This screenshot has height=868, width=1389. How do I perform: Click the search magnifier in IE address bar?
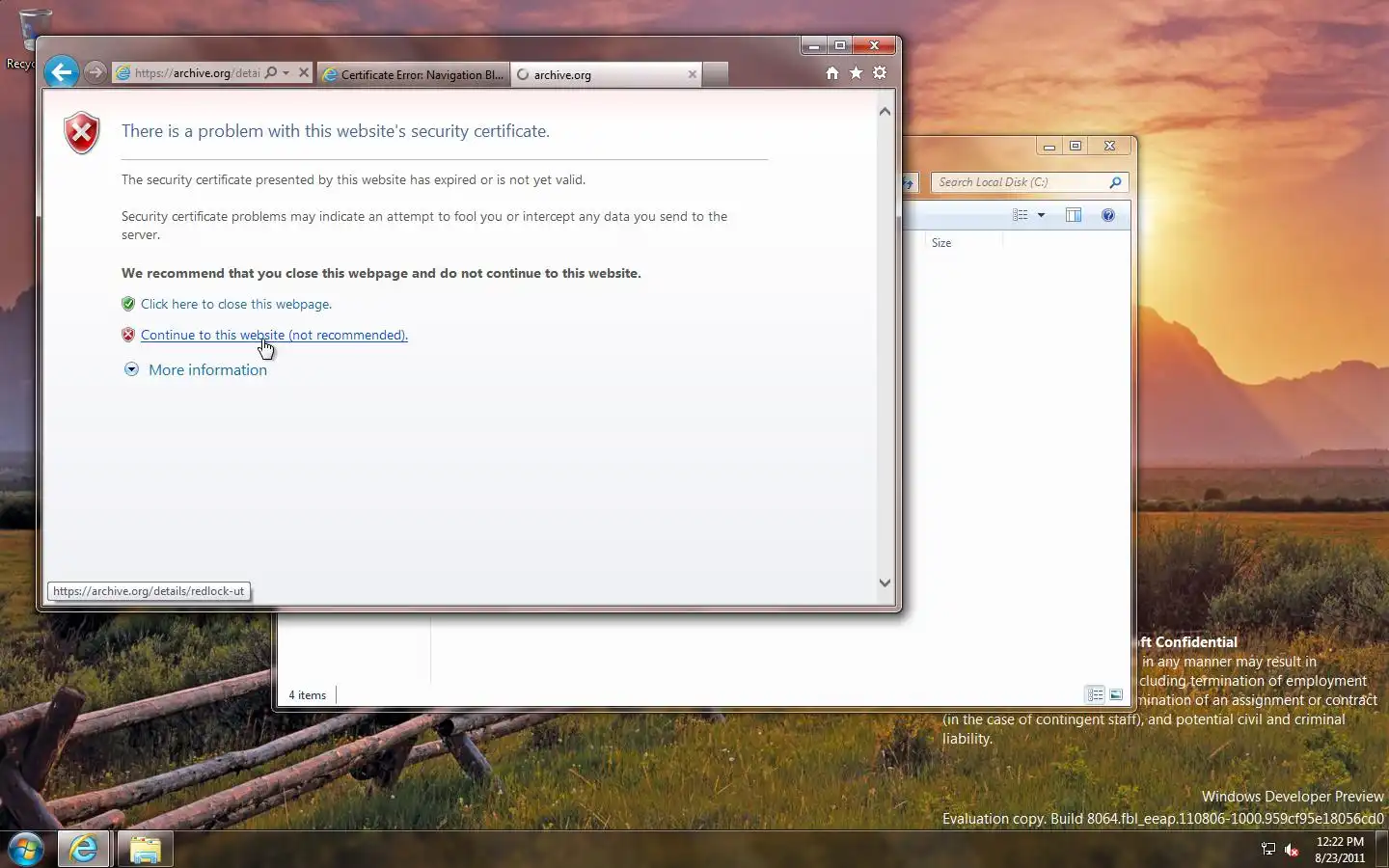click(271, 72)
